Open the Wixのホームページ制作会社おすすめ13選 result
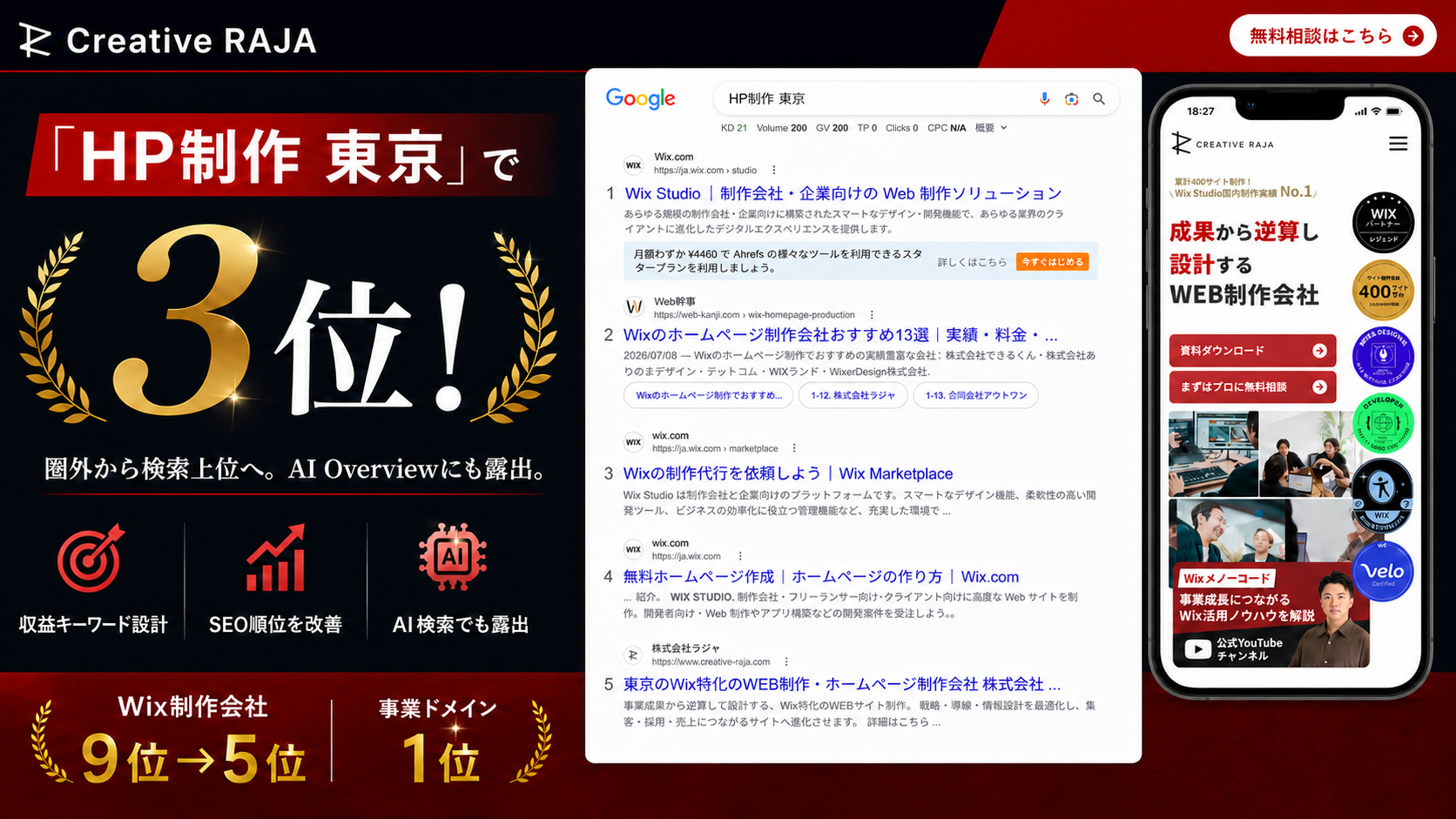Image resolution: width=1456 pixels, height=819 pixels. pyautogui.click(x=840, y=335)
